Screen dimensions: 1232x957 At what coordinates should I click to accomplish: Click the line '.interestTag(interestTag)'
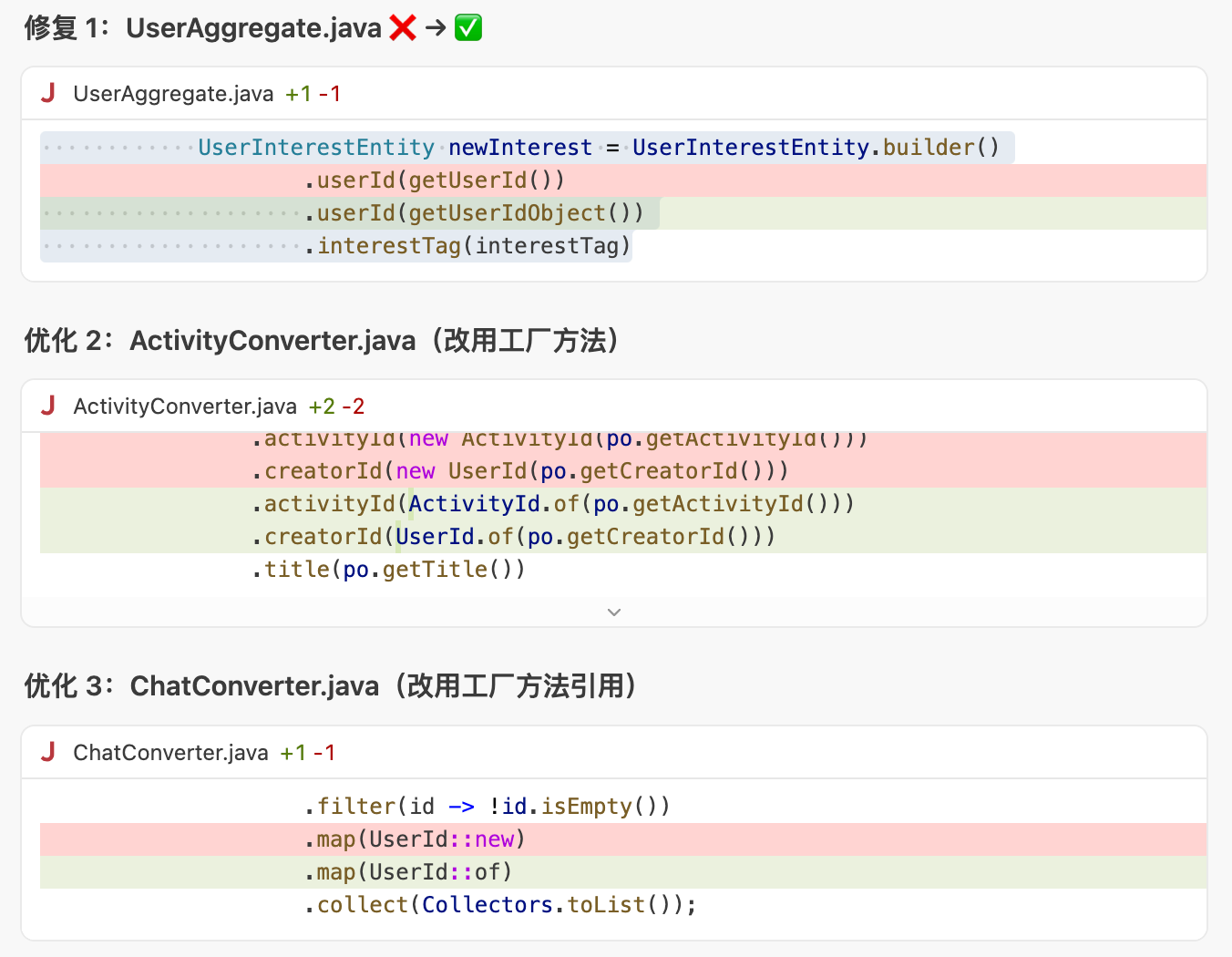(336, 246)
